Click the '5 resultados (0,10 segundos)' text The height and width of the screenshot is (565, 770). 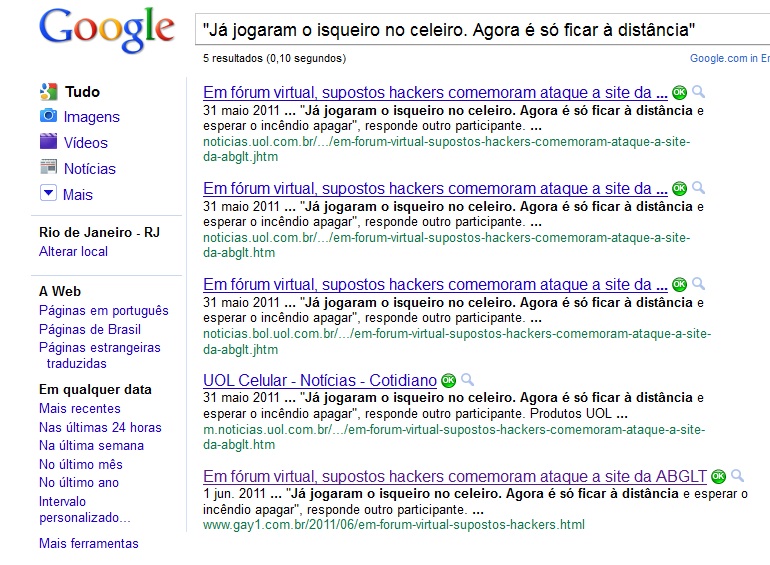tap(275, 58)
